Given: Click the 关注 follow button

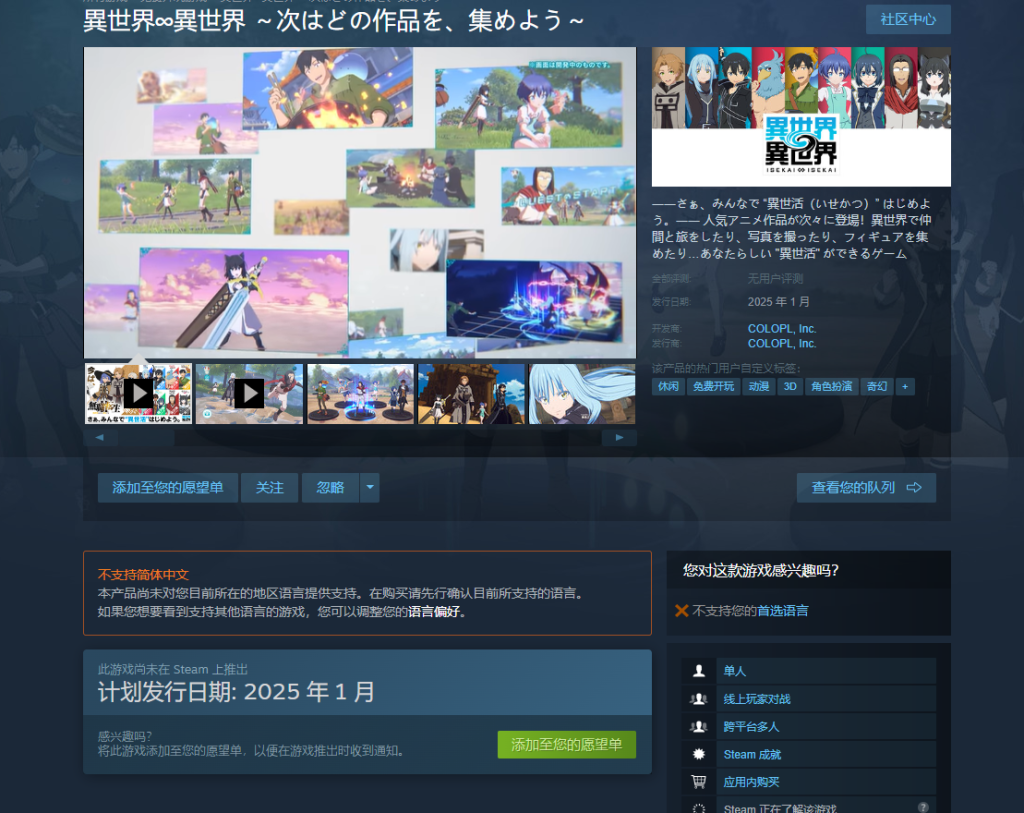Looking at the screenshot, I should [x=270, y=488].
